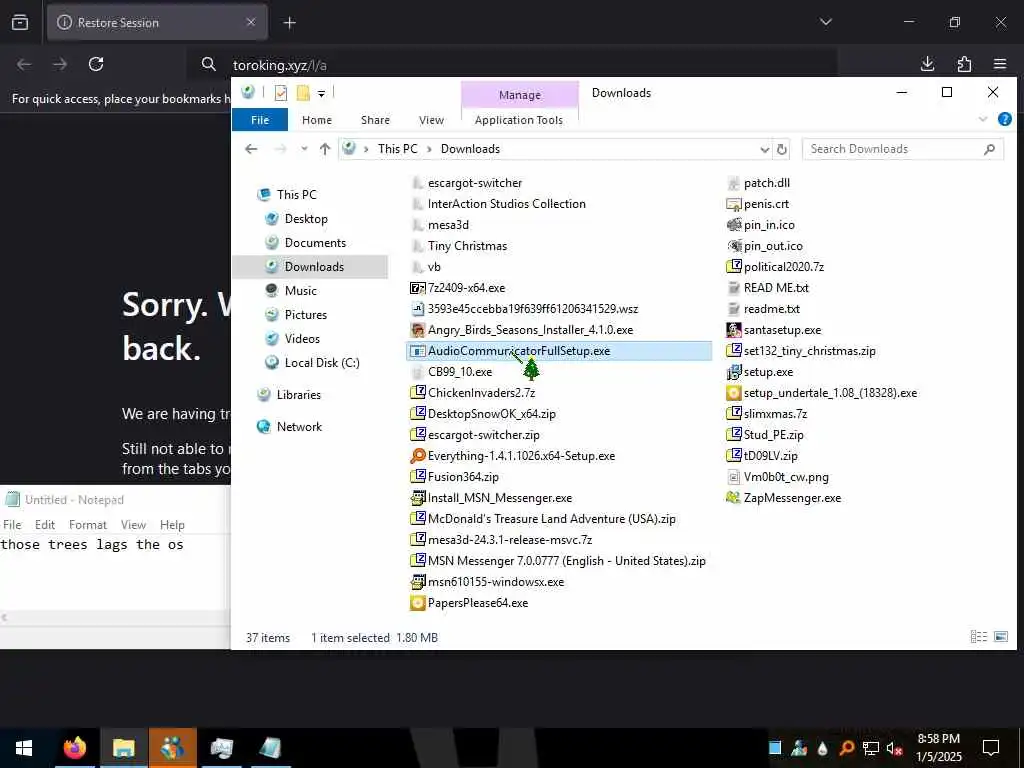Select the santasetup.exe file icon
1024x768 pixels.
click(733, 330)
